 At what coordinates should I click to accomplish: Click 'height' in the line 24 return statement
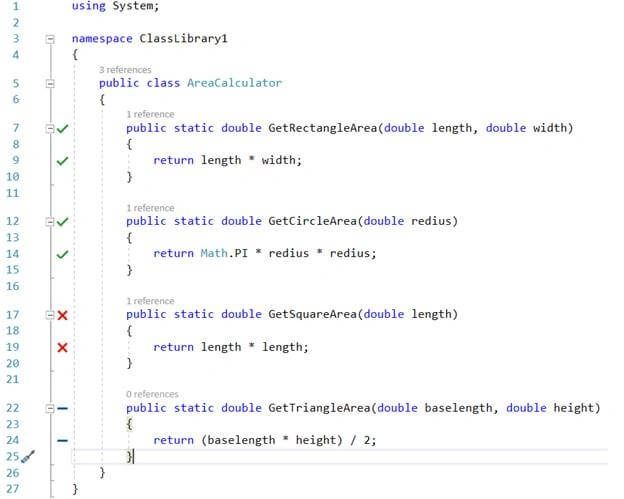click(x=316, y=440)
